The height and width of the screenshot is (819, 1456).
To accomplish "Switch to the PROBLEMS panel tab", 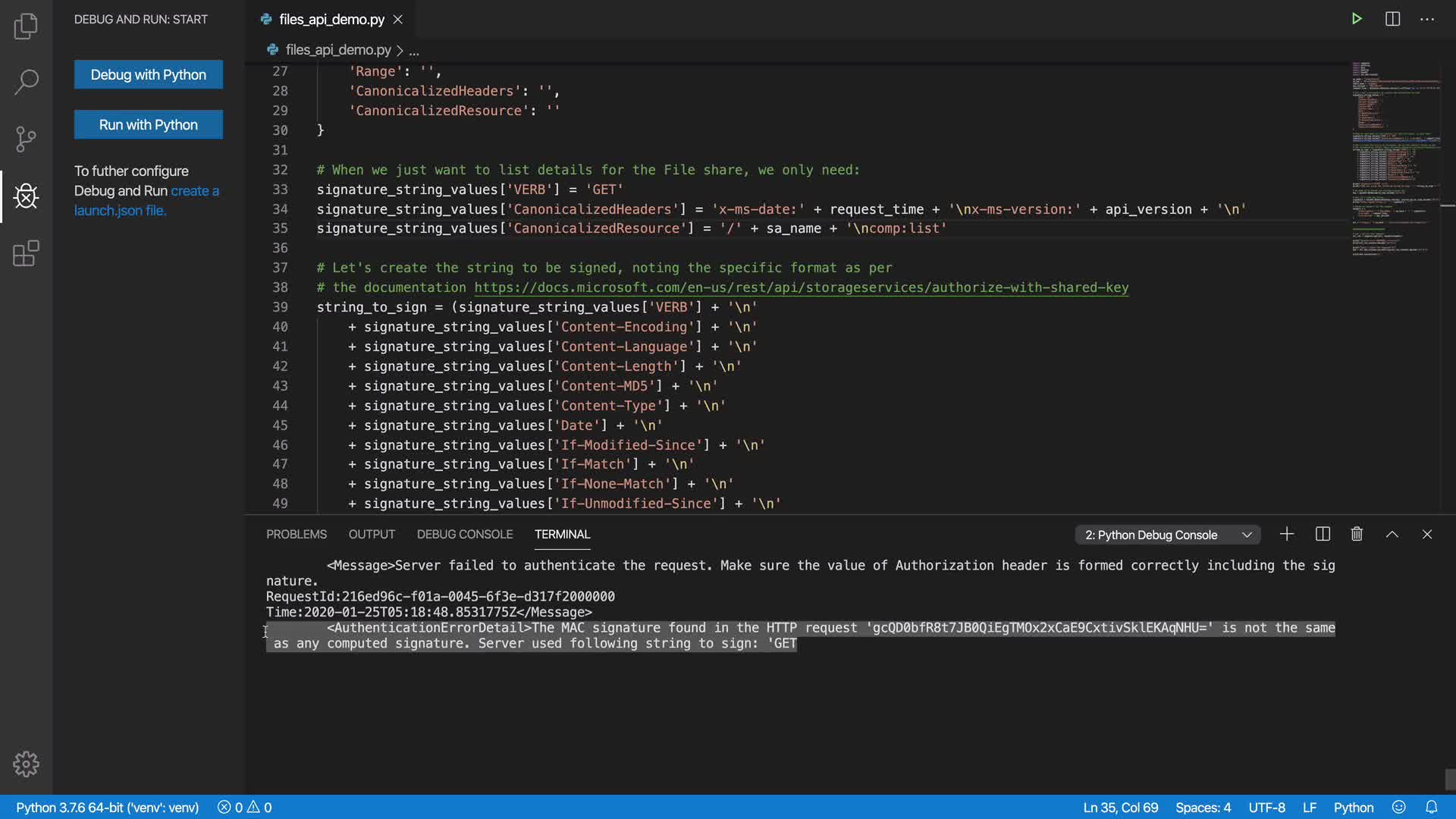I will click(296, 535).
